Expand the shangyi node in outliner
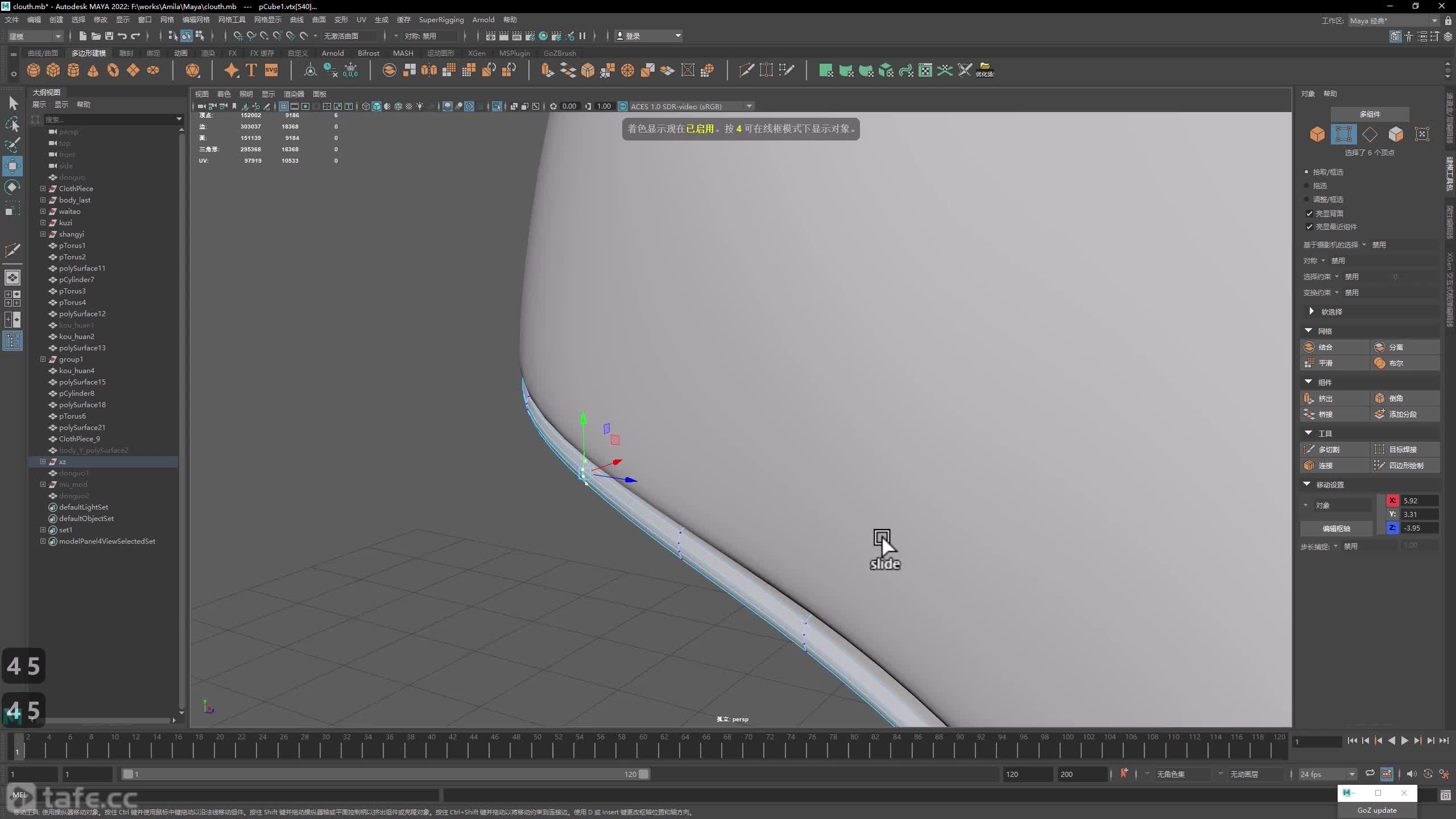1456x819 pixels. pos(43,234)
